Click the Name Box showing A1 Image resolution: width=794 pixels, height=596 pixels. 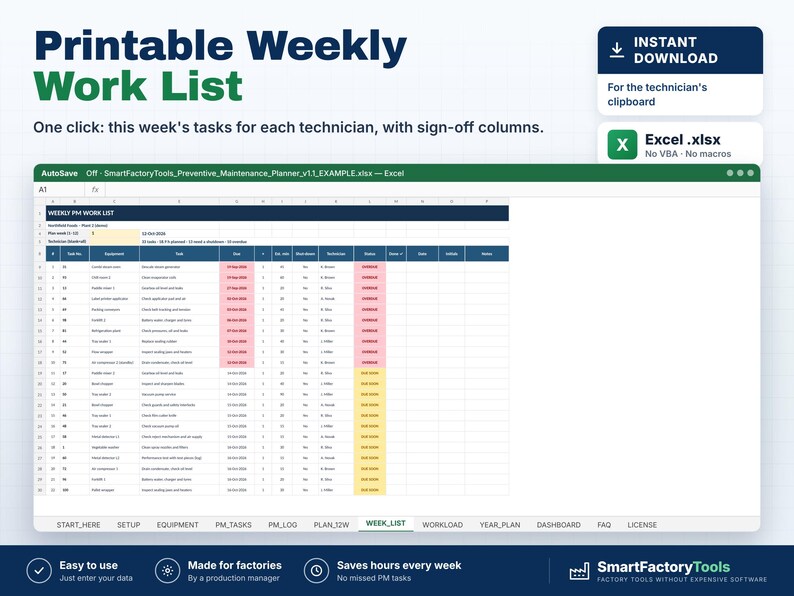(x=59, y=189)
